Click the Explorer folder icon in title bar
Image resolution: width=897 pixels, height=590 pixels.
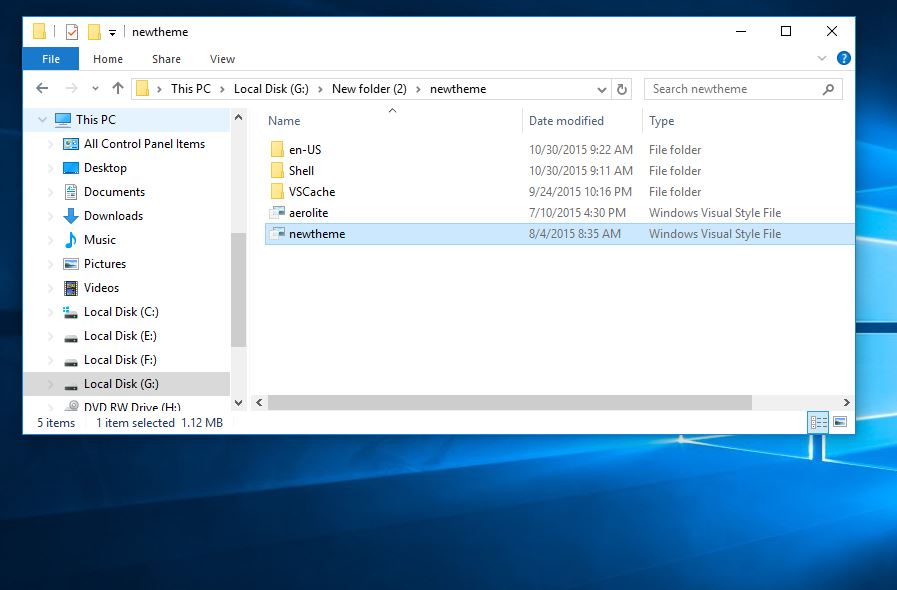39,31
